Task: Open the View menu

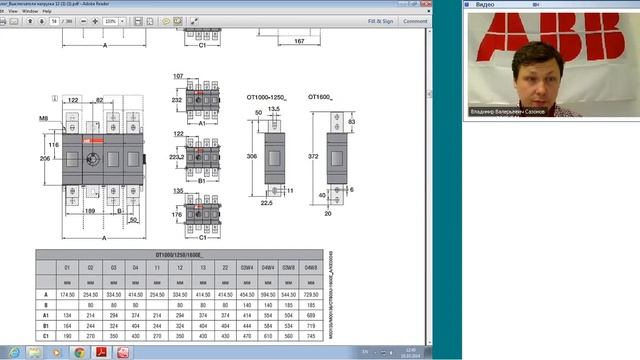Action: point(13,11)
